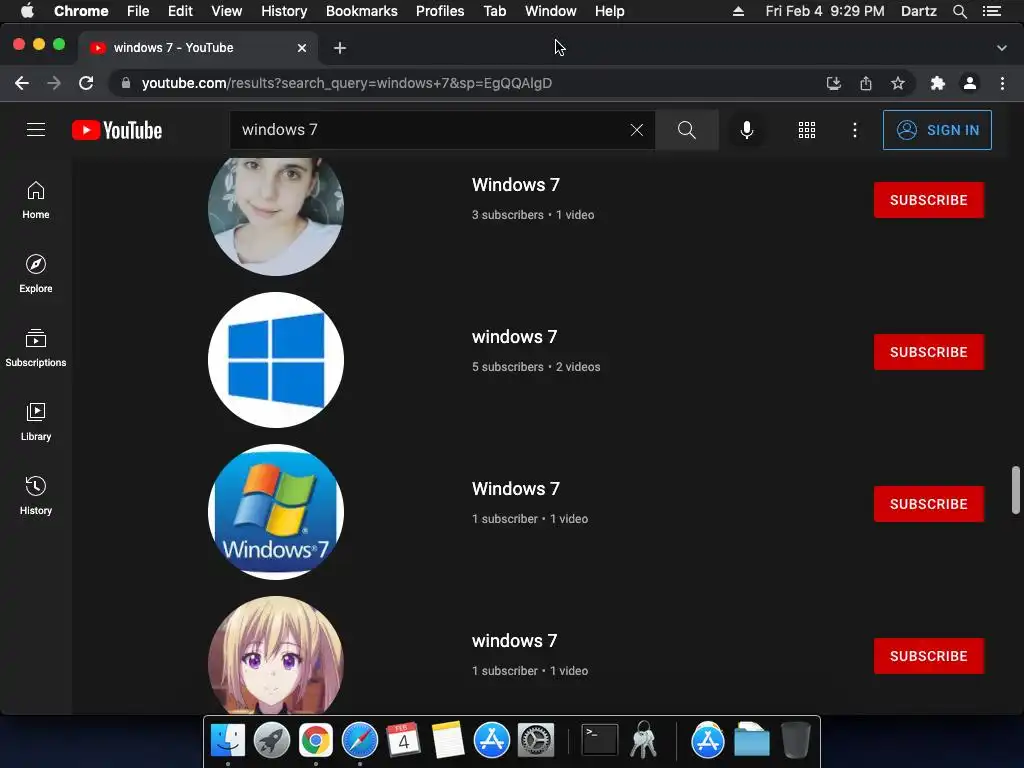Open YouTube settings three-dot menu
Viewport: 1024px width, 768px height.
click(x=855, y=130)
